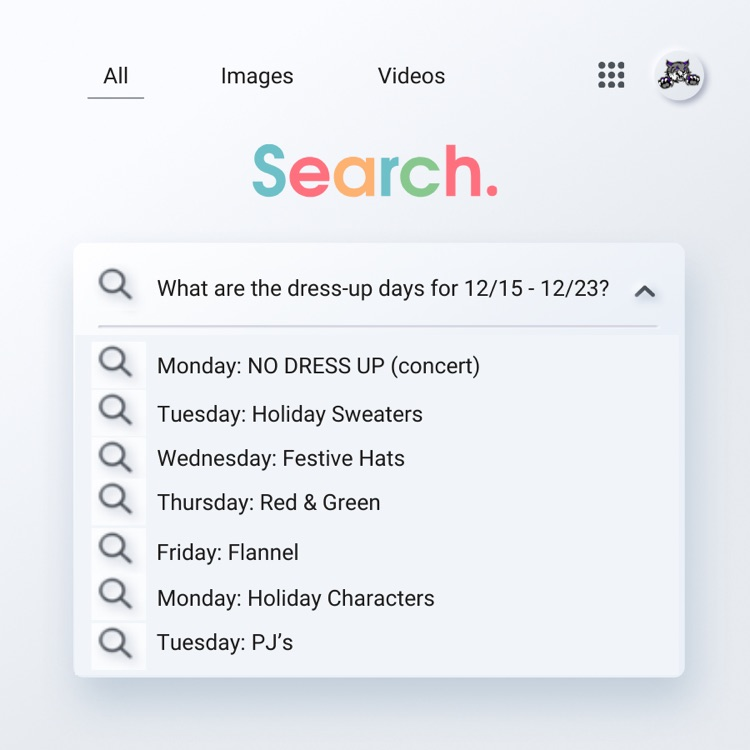Image resolution: width=750 pixels, height=750 pixels.
Task: Select suggestion Friday: Flannel
Action: click(228, 552)
